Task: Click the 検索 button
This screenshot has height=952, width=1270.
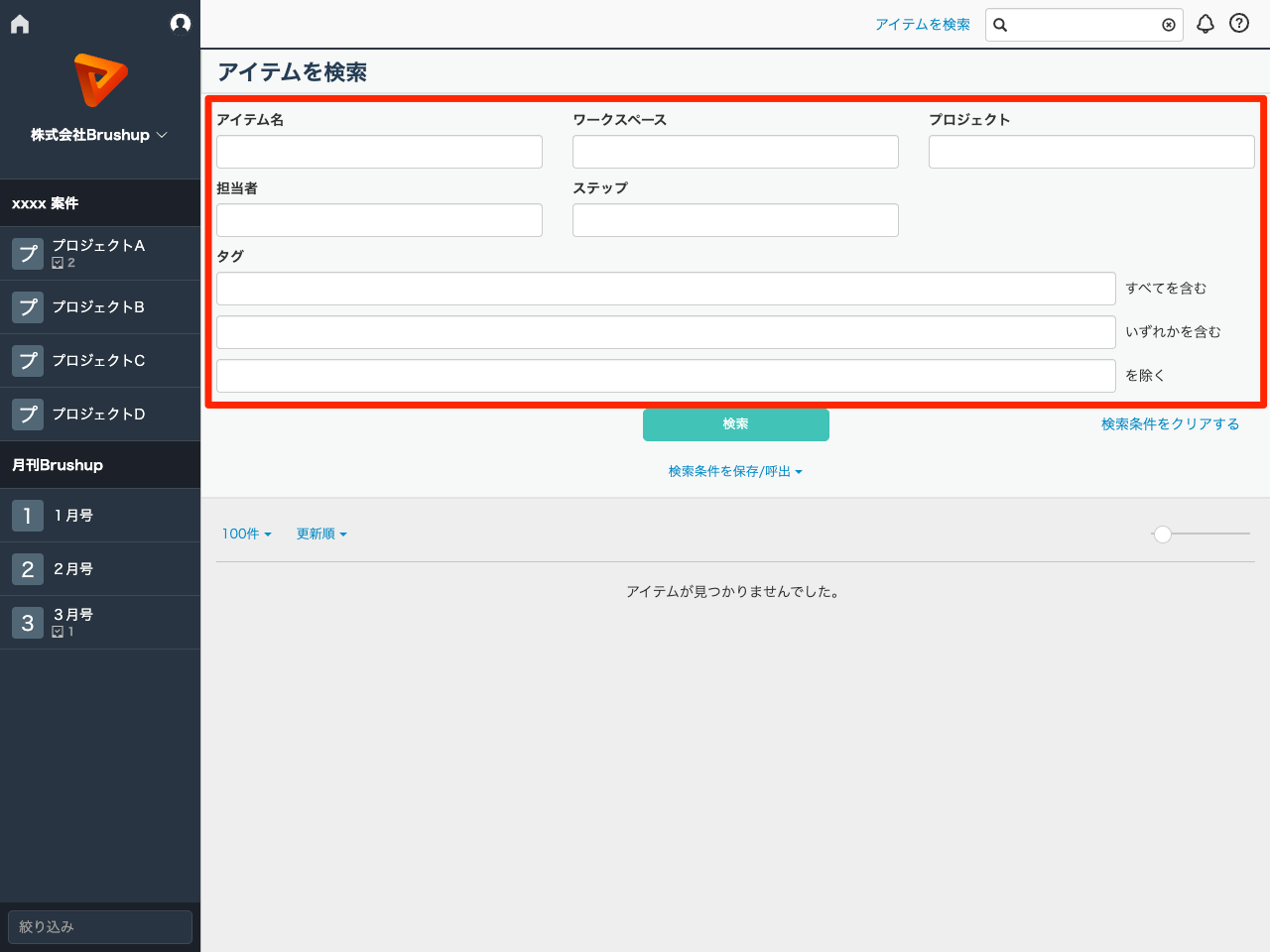Action: (x=736, y=424)
